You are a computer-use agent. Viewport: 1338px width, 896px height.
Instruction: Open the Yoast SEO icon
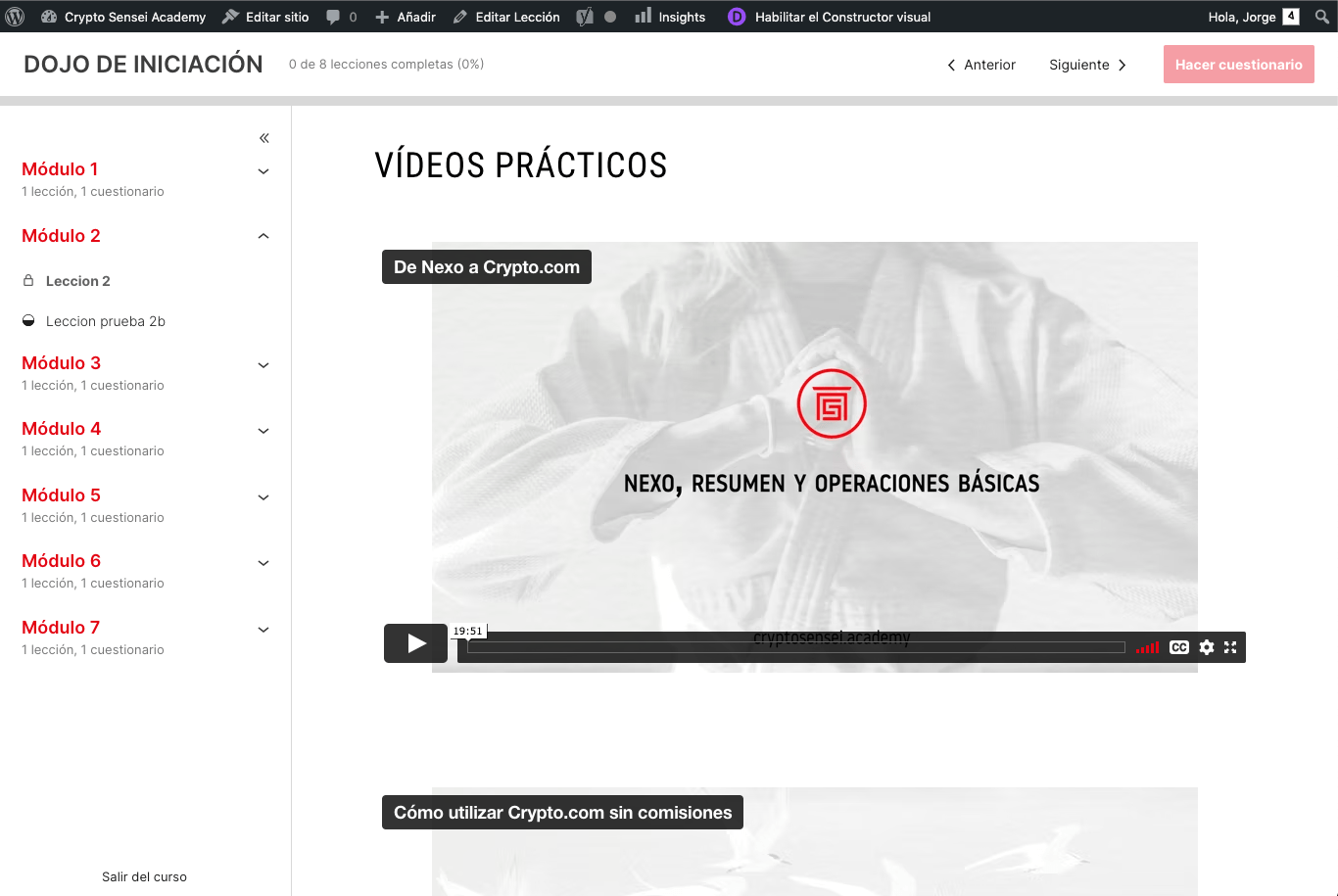585,17
